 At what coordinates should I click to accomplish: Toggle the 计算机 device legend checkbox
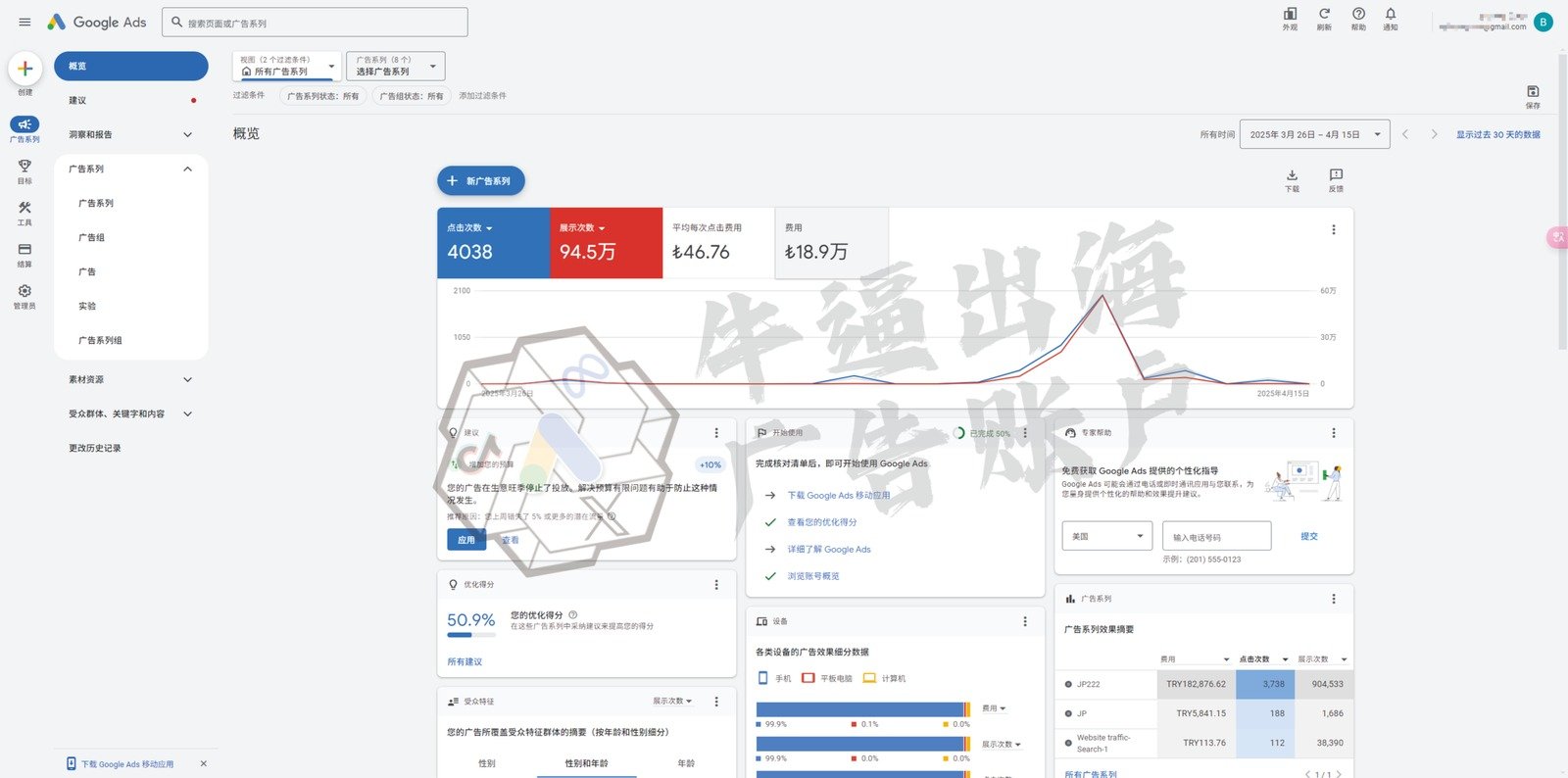[869, 678]
